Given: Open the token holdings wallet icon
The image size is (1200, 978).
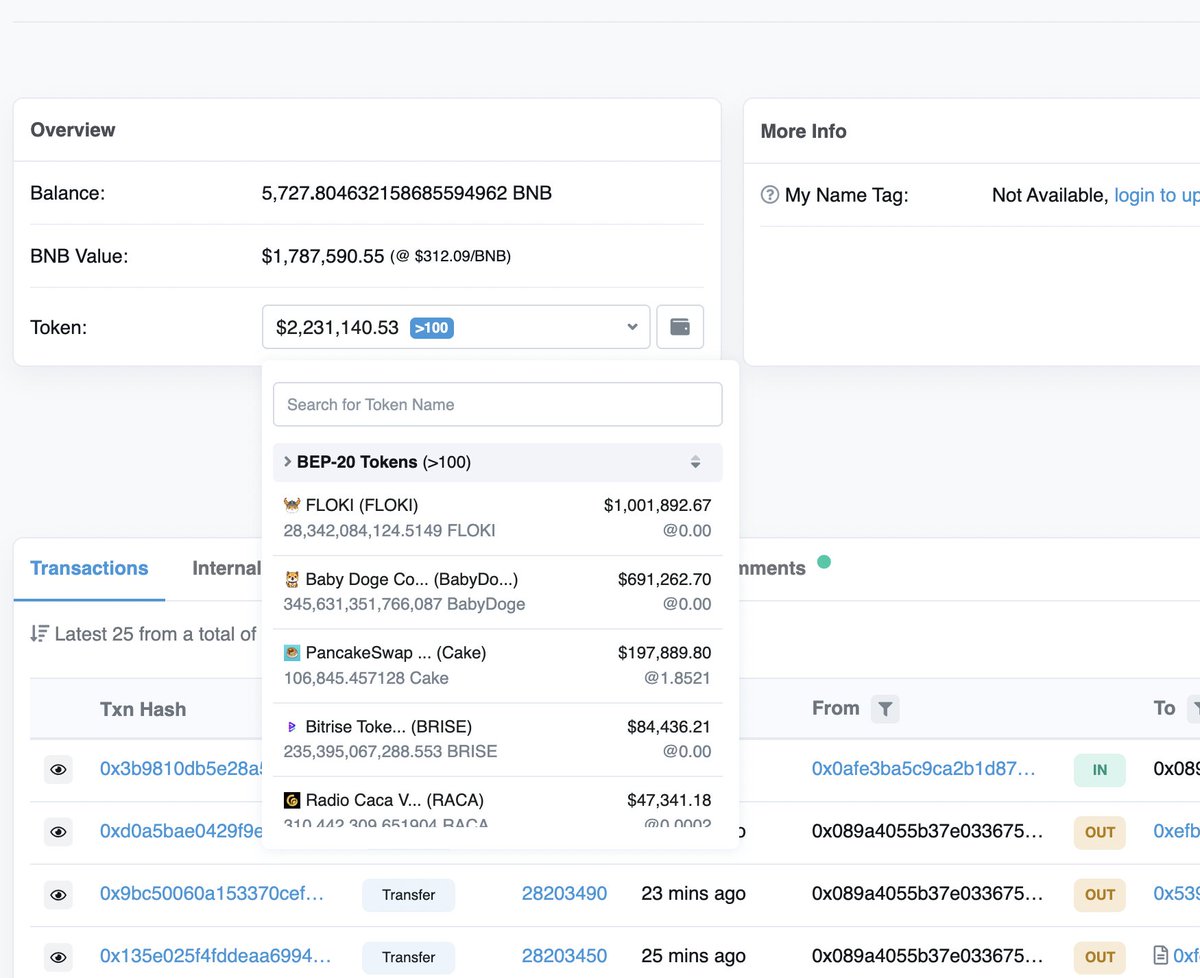Looking at the screenshot, I should click(x=680, y=327).
